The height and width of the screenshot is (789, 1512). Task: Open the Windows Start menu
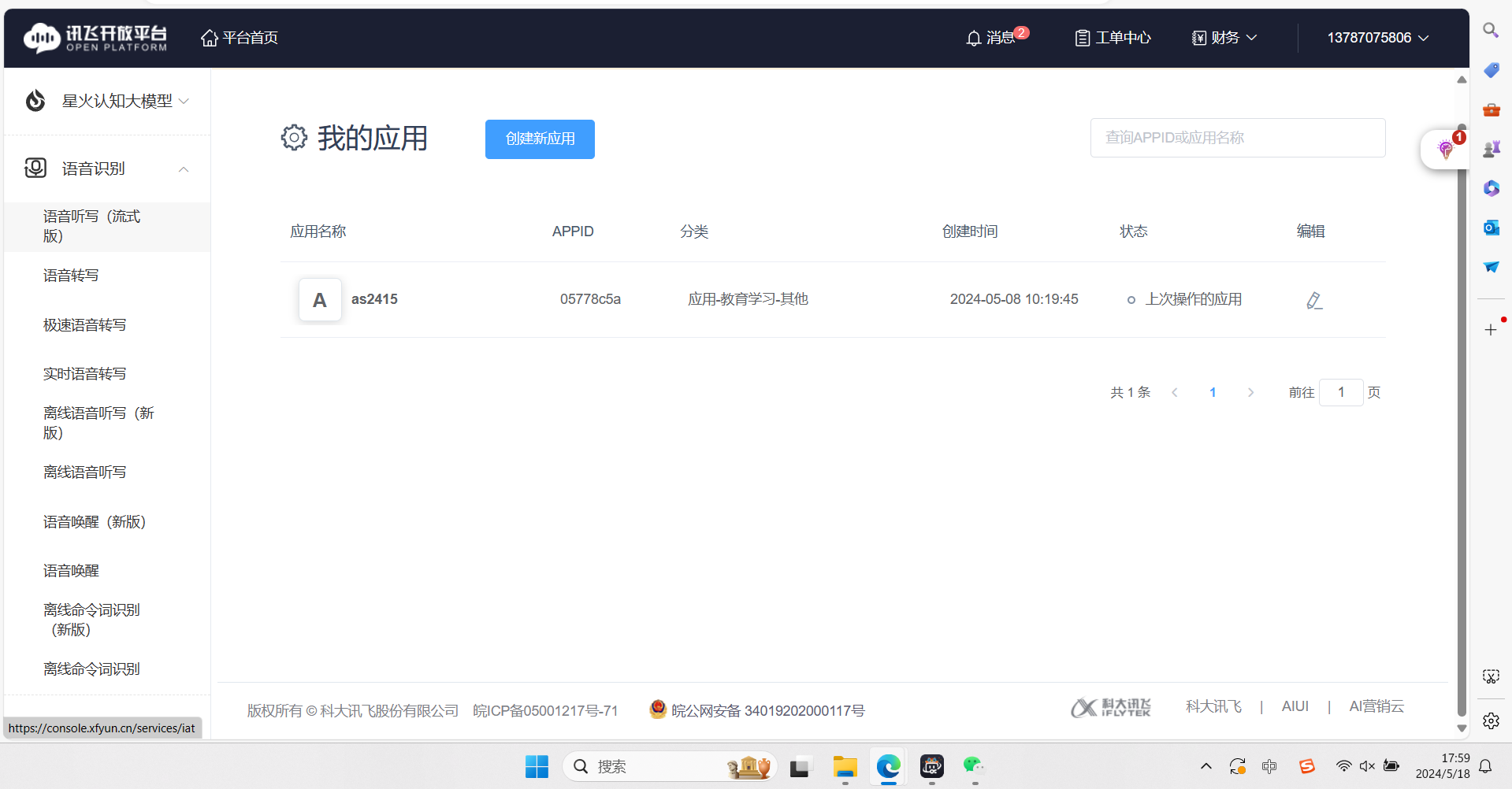point(537,766)
